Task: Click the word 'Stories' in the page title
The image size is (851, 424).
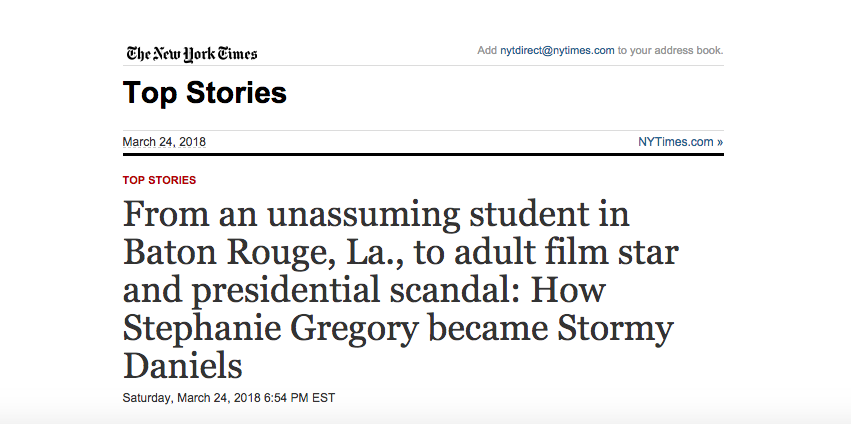Action: 236,92
